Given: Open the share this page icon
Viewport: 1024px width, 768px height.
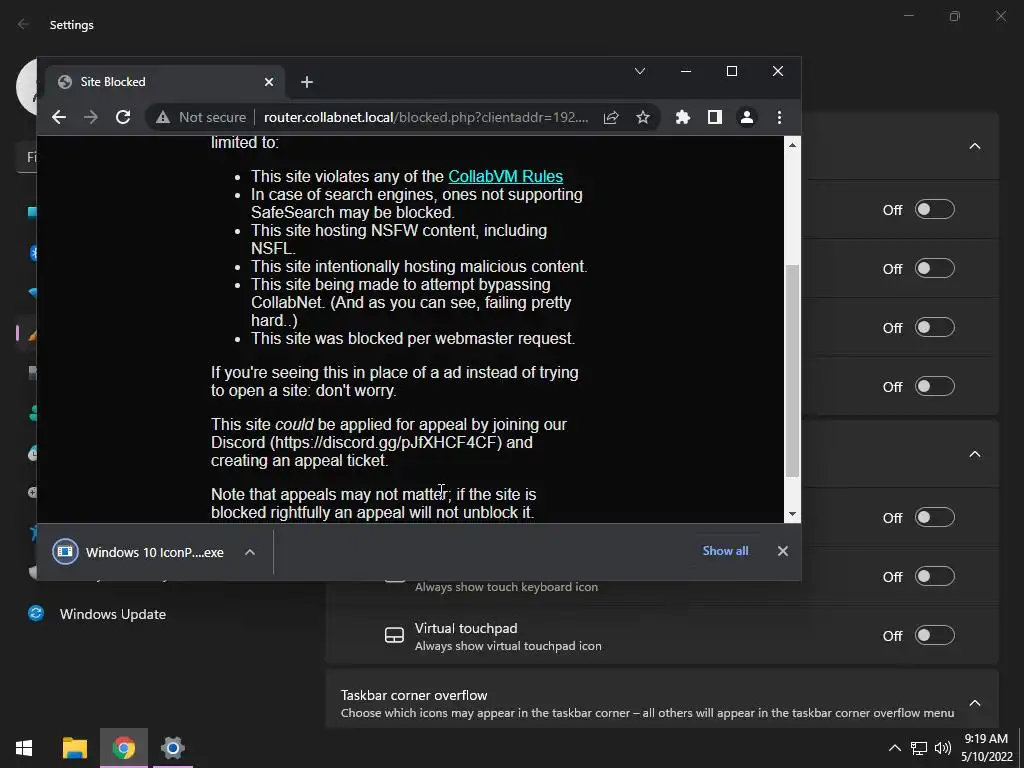Looking at the screenshot, I should 611,118.
